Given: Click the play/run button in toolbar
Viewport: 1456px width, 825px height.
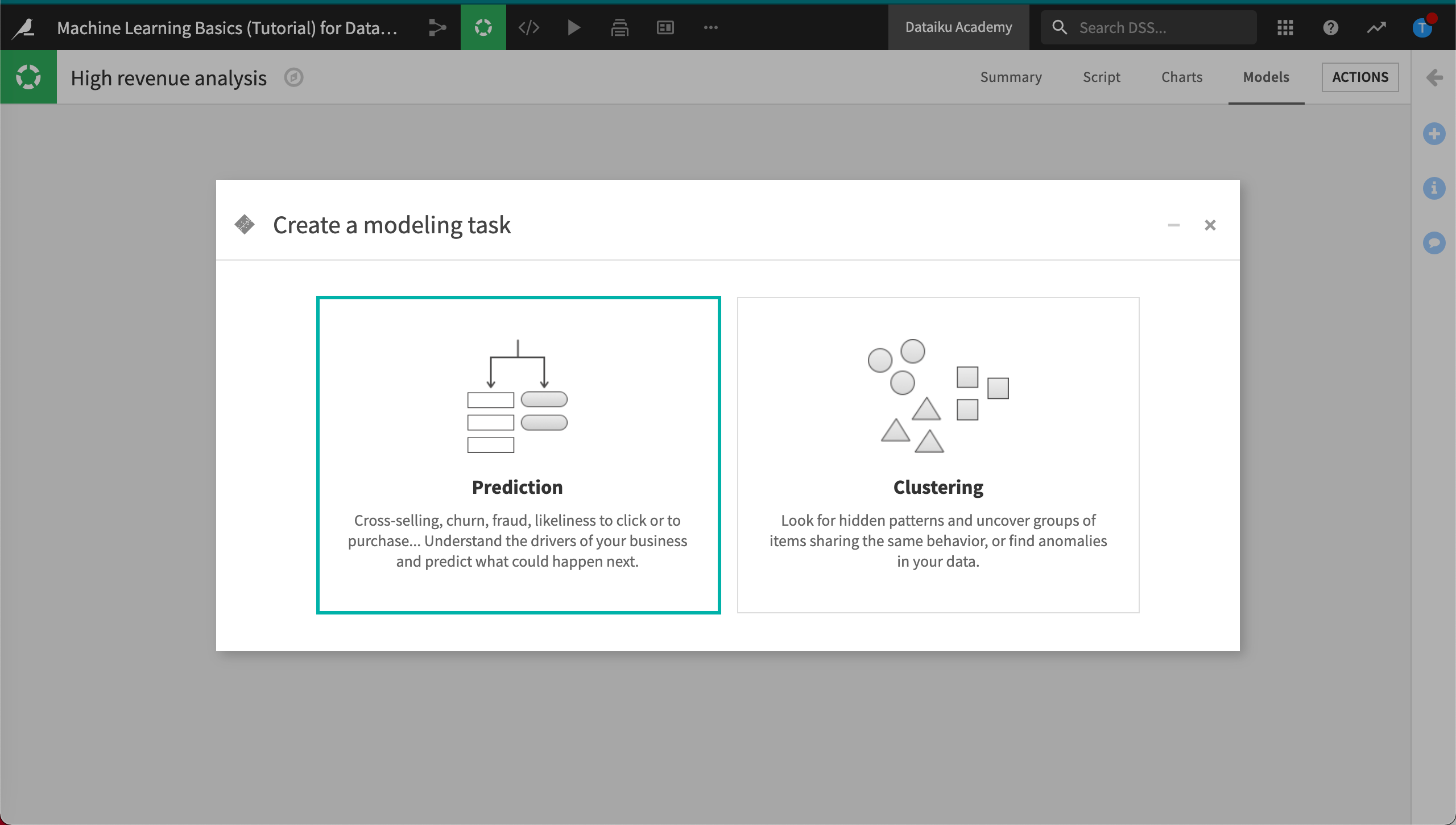Looking at the screenshot, I should click(575, 27).
